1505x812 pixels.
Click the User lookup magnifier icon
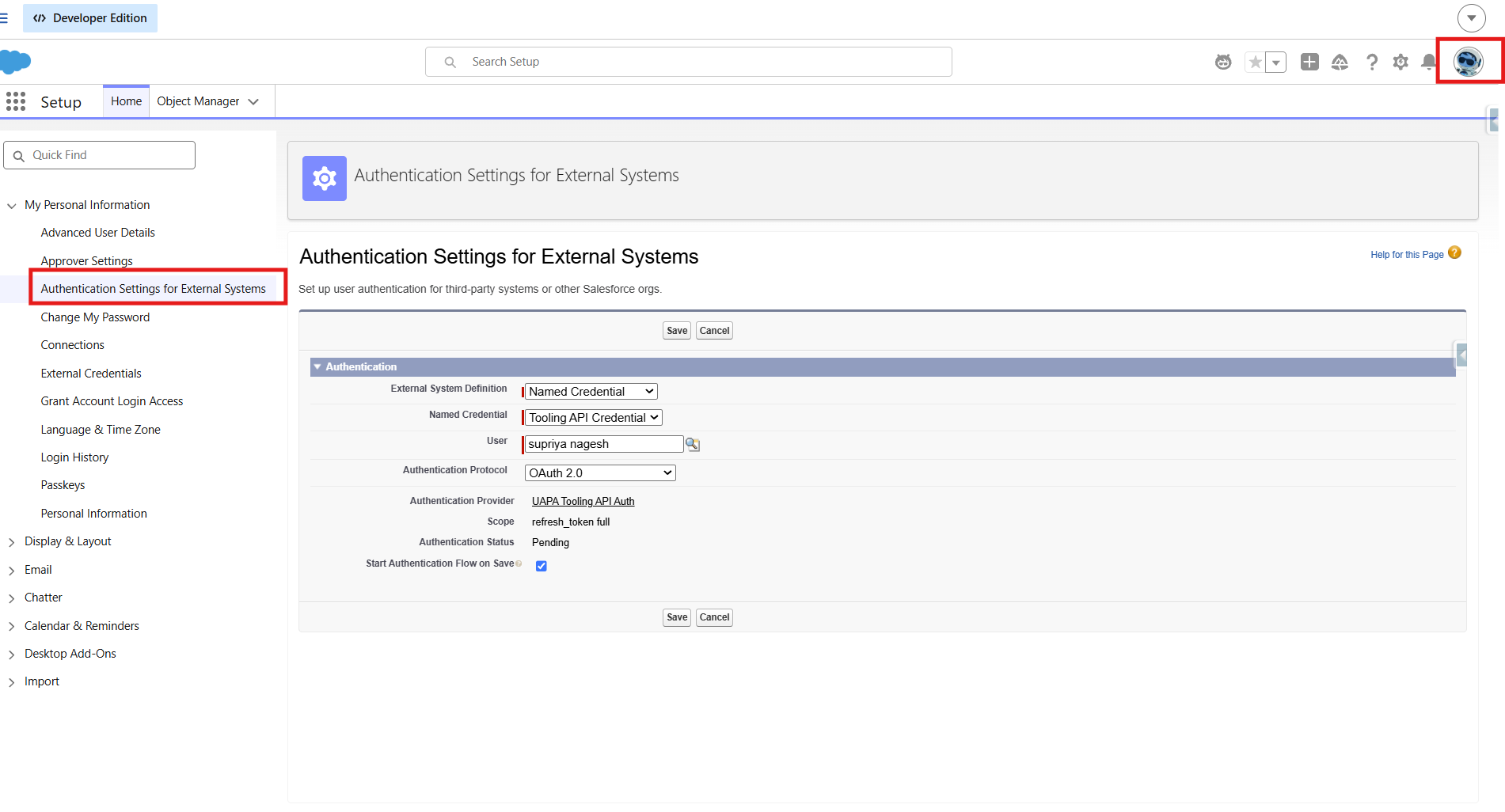693,444
